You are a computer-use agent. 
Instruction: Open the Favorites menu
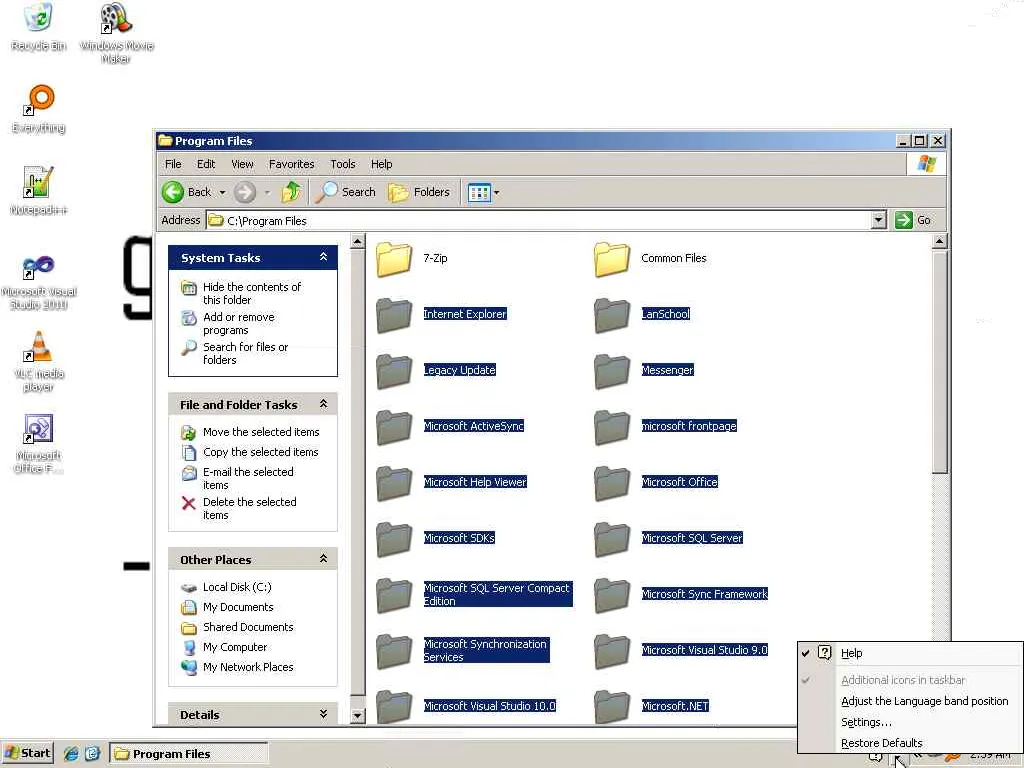(291, 164)
